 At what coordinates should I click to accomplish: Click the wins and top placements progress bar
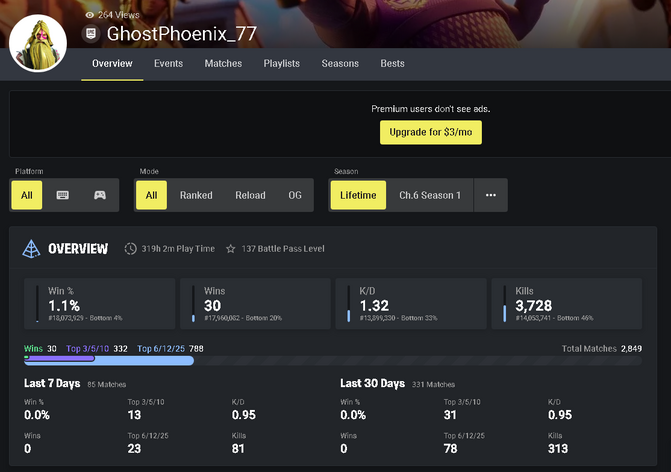pos(333,361)
